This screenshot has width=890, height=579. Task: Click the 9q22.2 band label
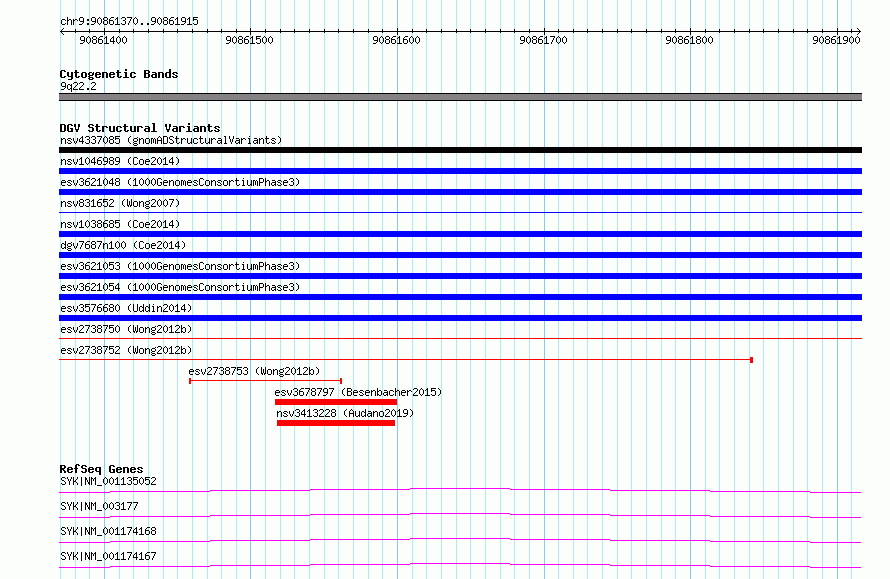tap(78, 86)
